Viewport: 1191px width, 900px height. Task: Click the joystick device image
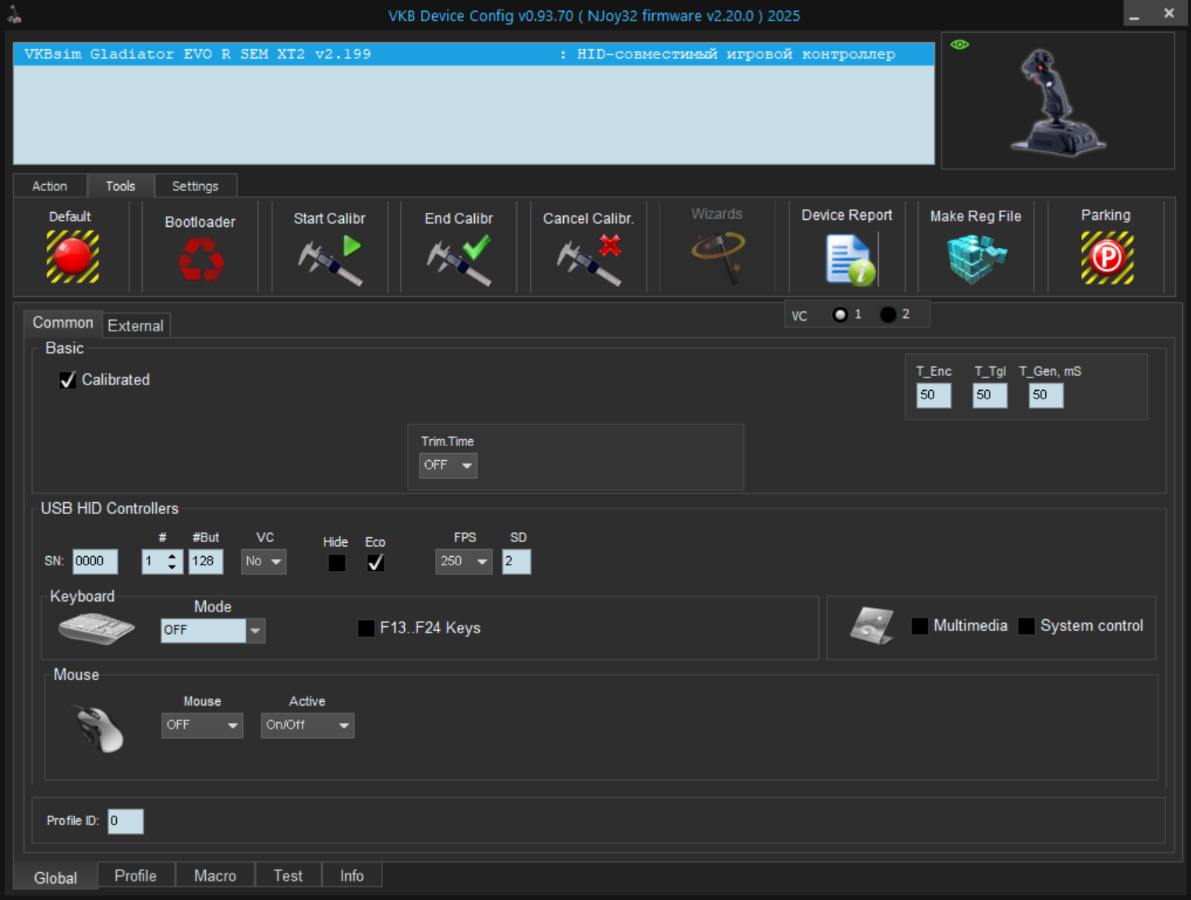pos(1057,102)
